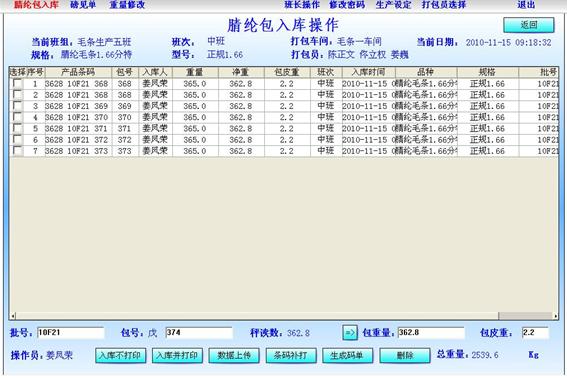
Task: Open the 打包员选择 menu
Action: (x=444, y=5)
